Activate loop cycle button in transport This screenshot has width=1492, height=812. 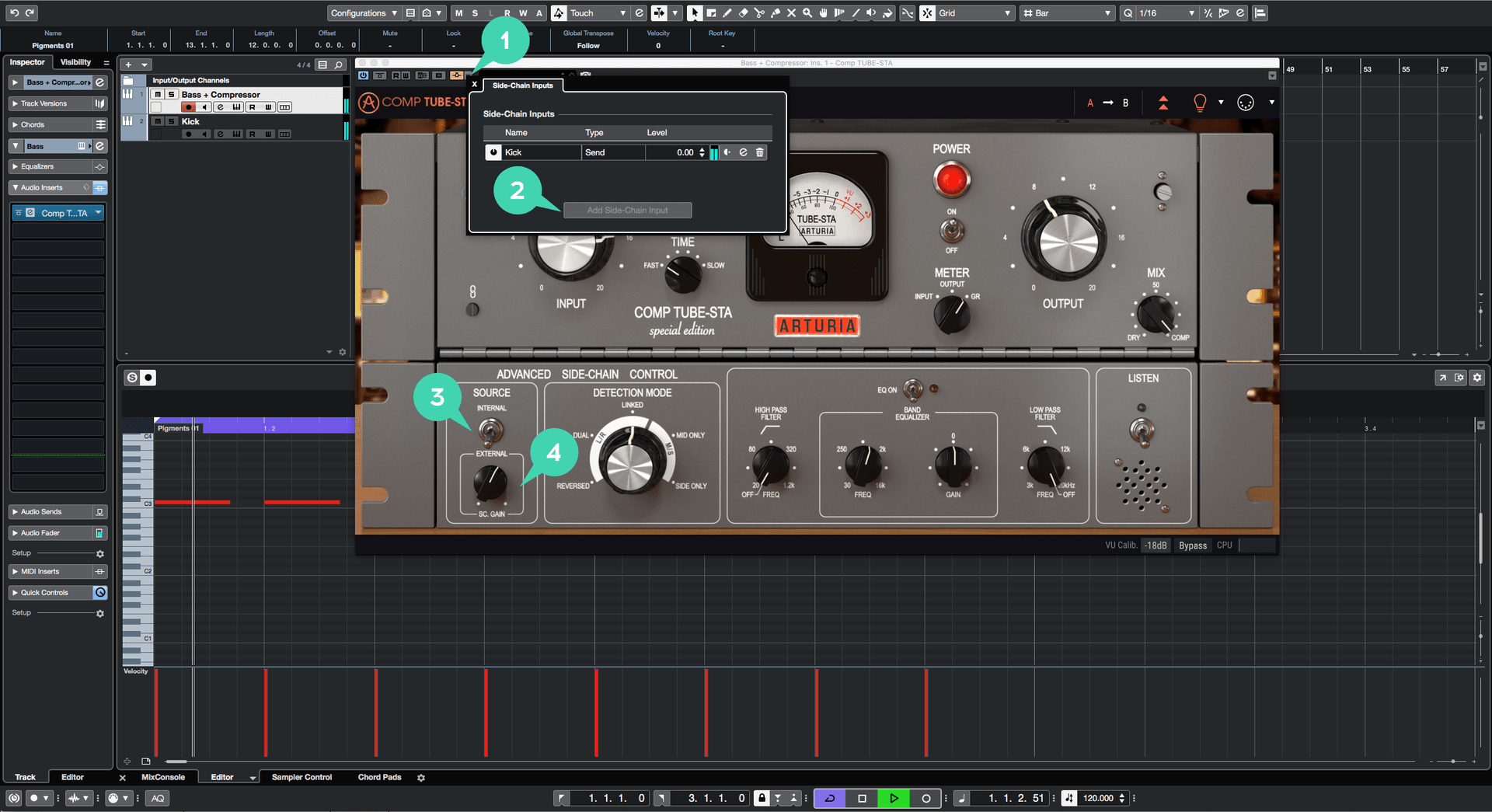point(830,798)
